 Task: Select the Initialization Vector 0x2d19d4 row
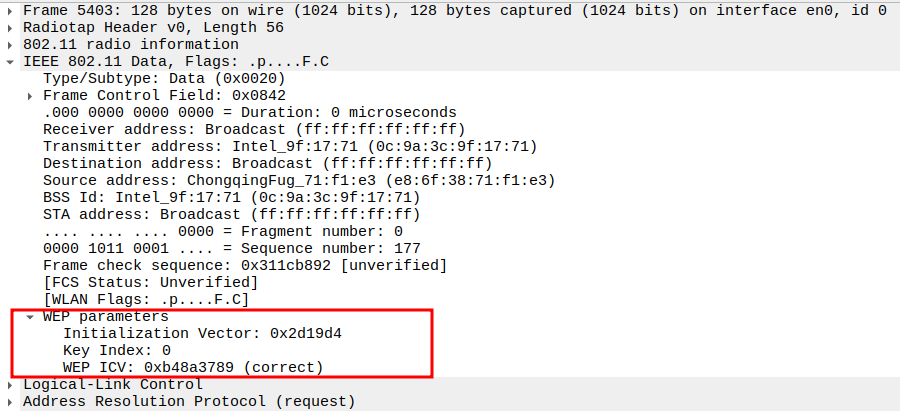pos(209,333)
